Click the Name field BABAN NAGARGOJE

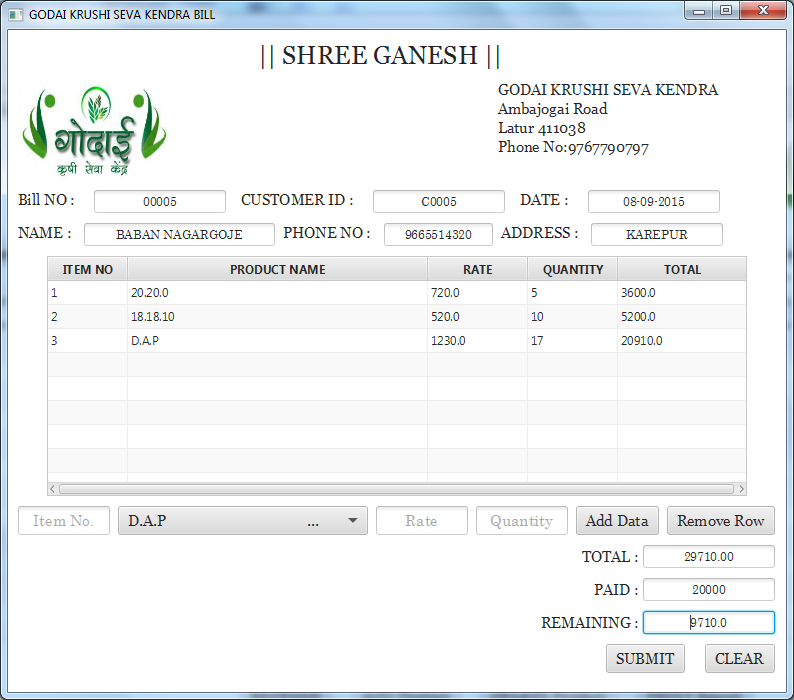[179, 235]
